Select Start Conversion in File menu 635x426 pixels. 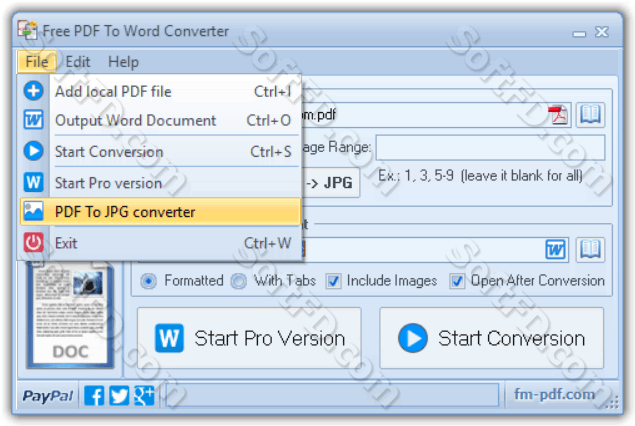pyautogui.click(x=161, y=151)
